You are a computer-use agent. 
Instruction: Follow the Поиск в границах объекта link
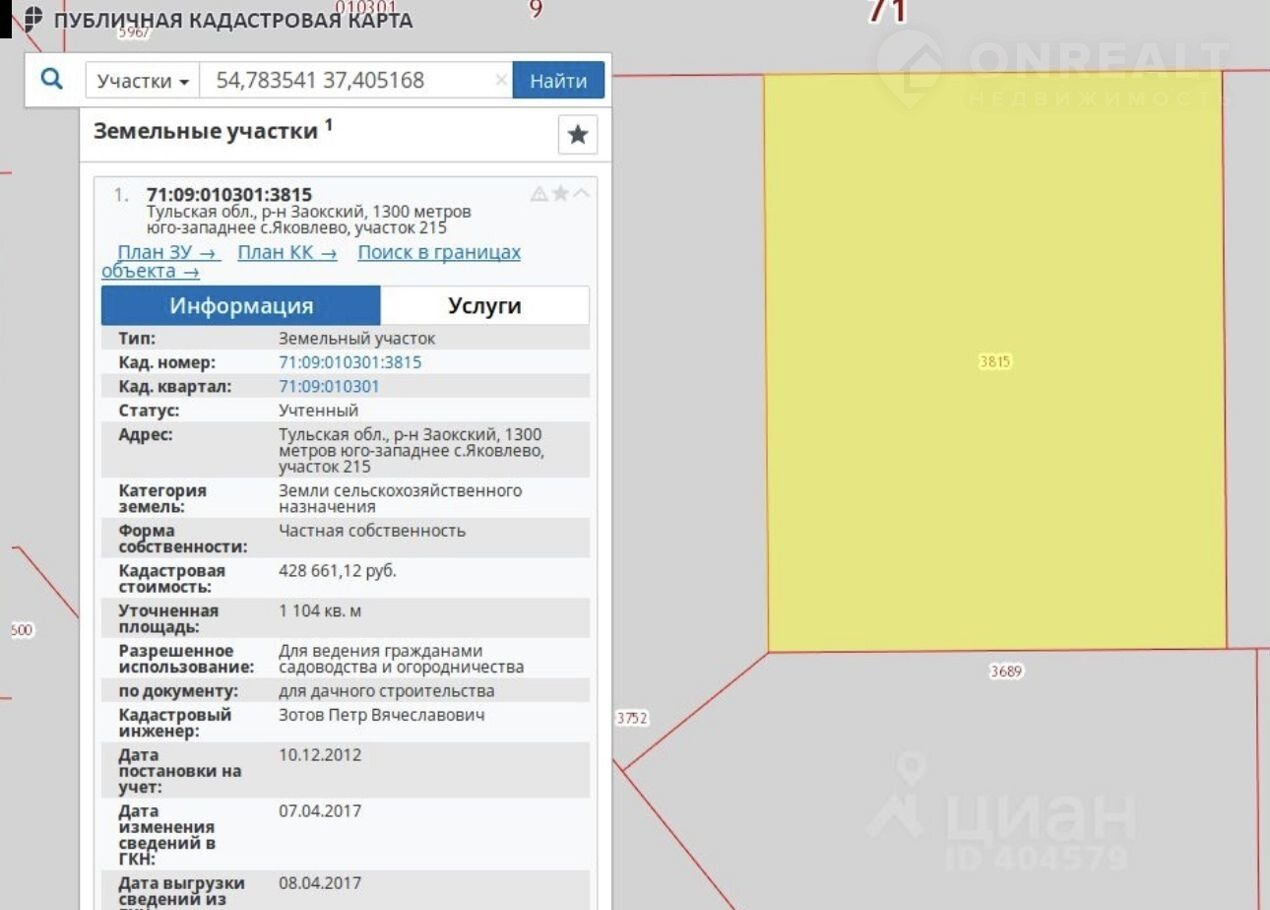pyautogui.click(x=439, y=252)
